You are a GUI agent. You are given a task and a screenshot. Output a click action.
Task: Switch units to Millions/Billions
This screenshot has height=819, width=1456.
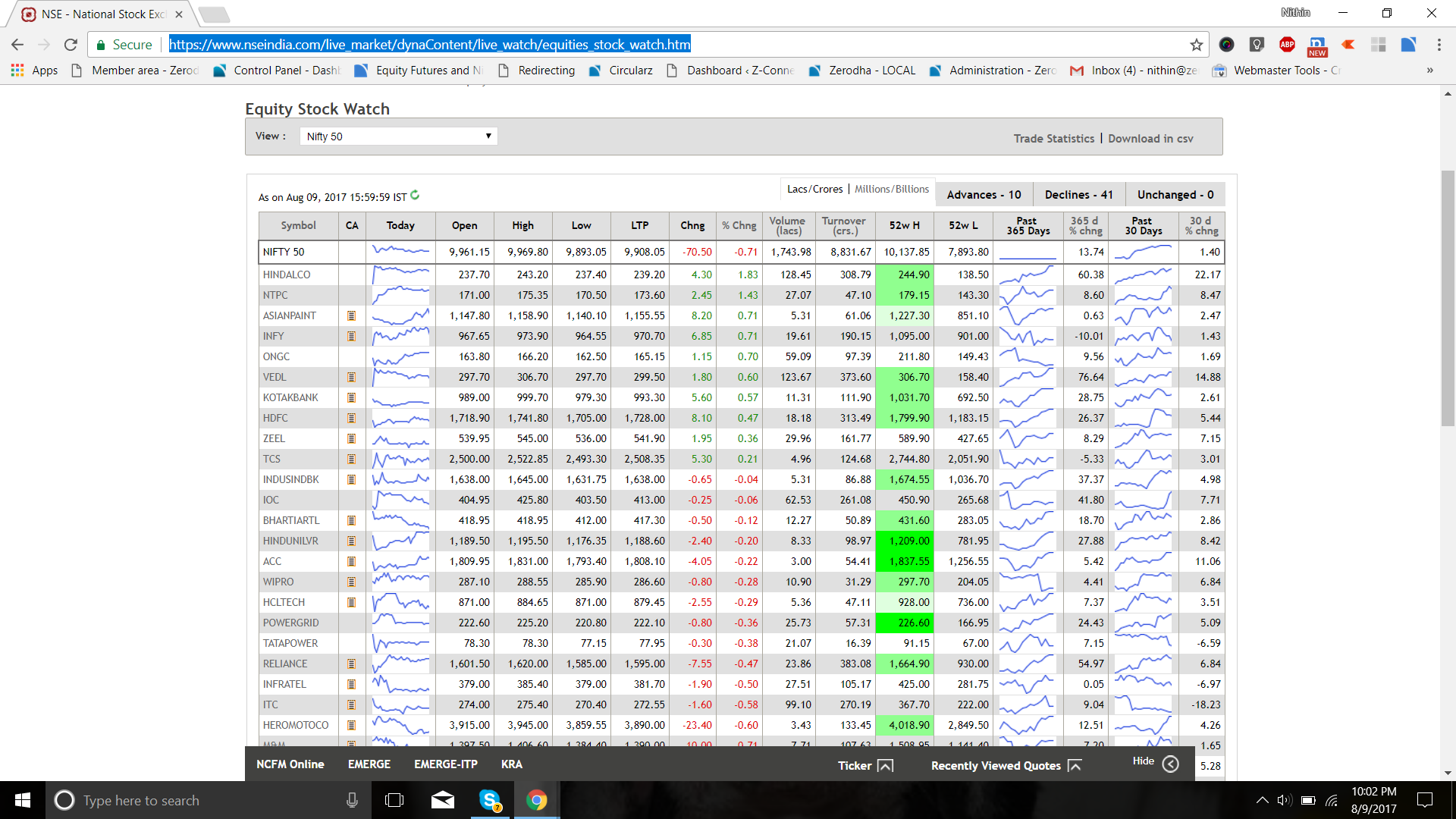[x=892, y=188]
